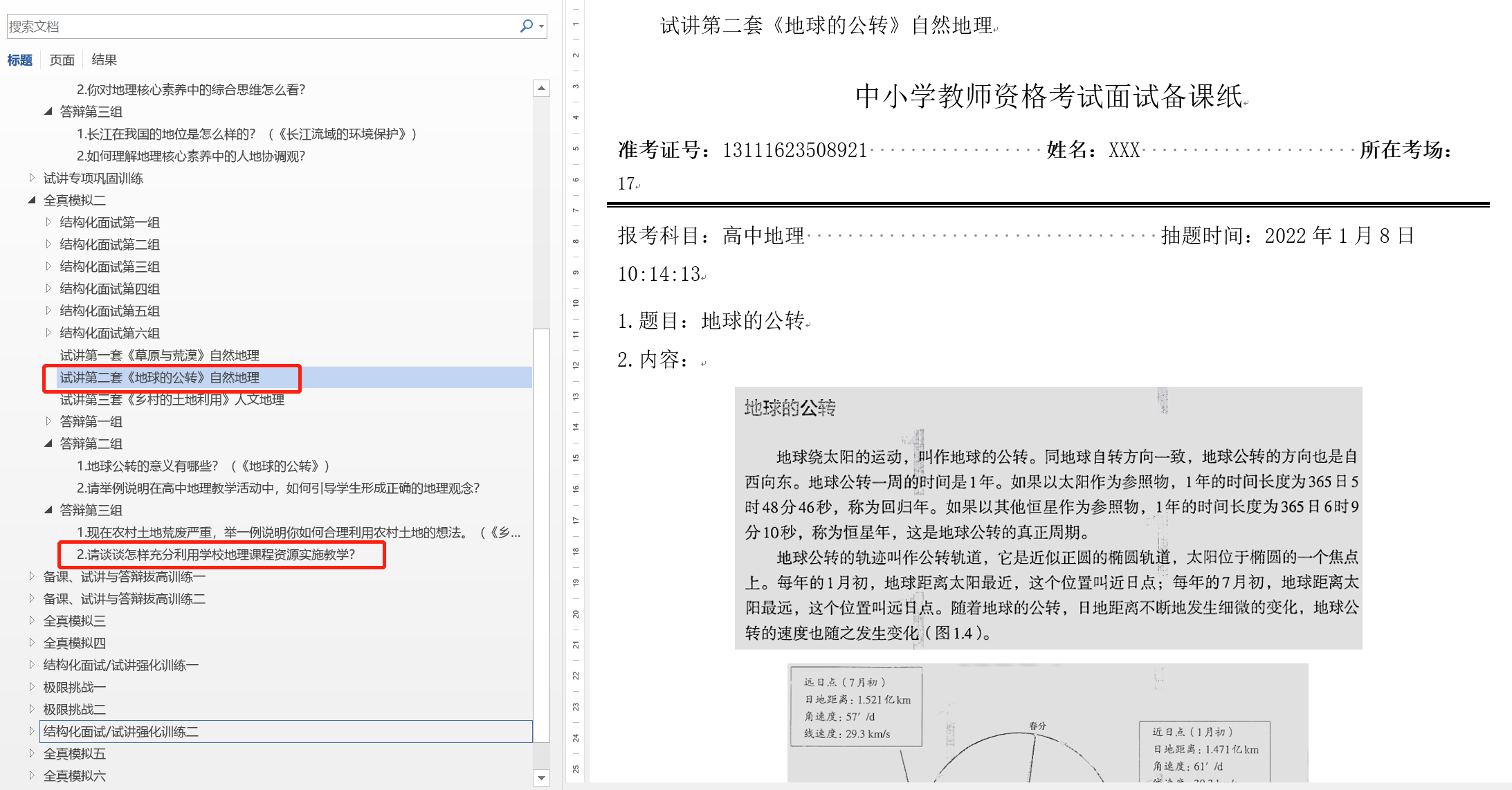The width and height of the screenshot is (1512, 790).
Task: Click the 地球的公转 textbook image
Action: point(1048,517)
